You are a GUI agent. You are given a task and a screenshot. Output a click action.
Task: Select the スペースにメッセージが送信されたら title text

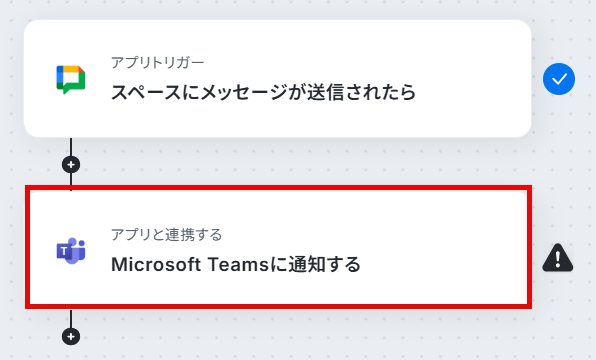click(263, 92)
